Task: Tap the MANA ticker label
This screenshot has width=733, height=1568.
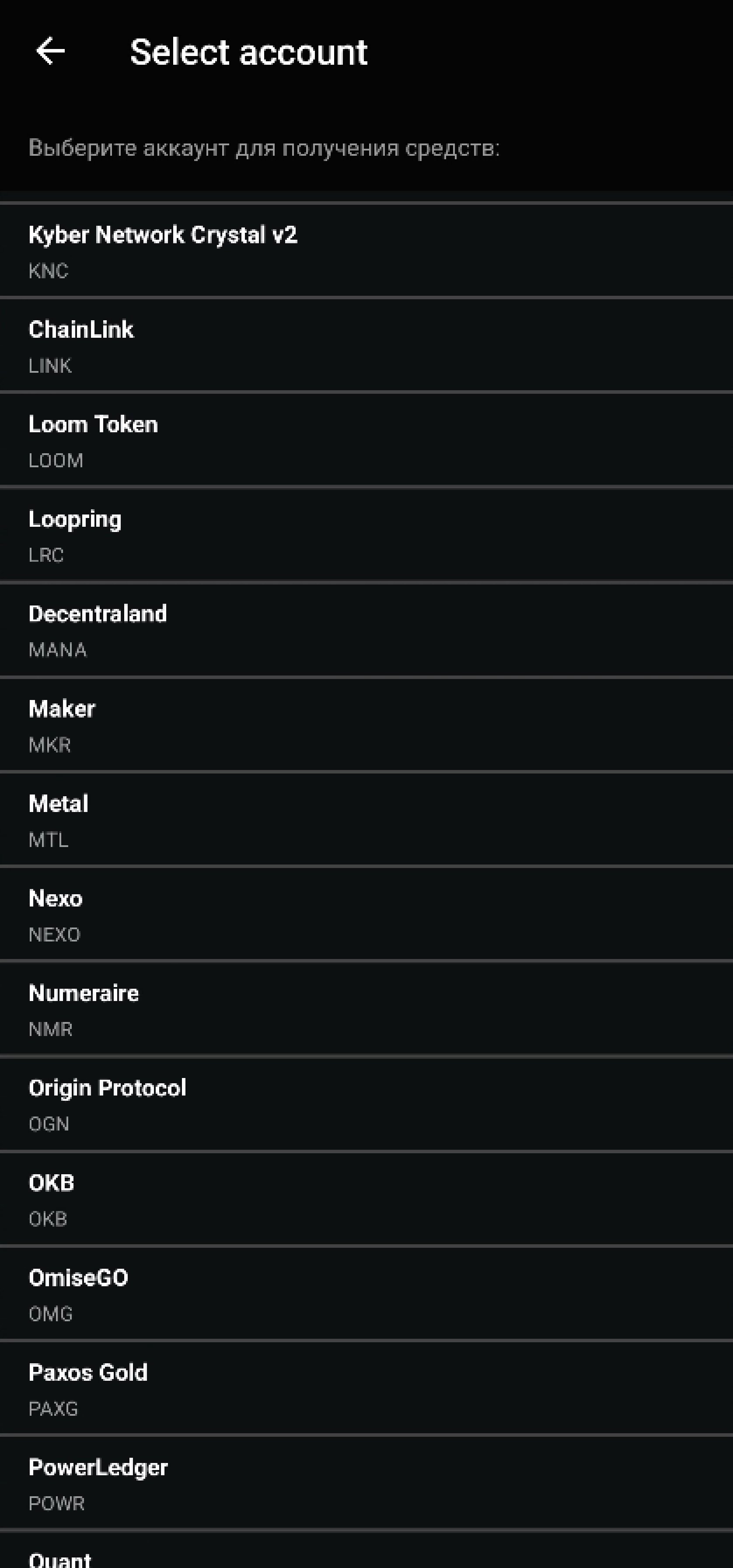Action: 58,650
